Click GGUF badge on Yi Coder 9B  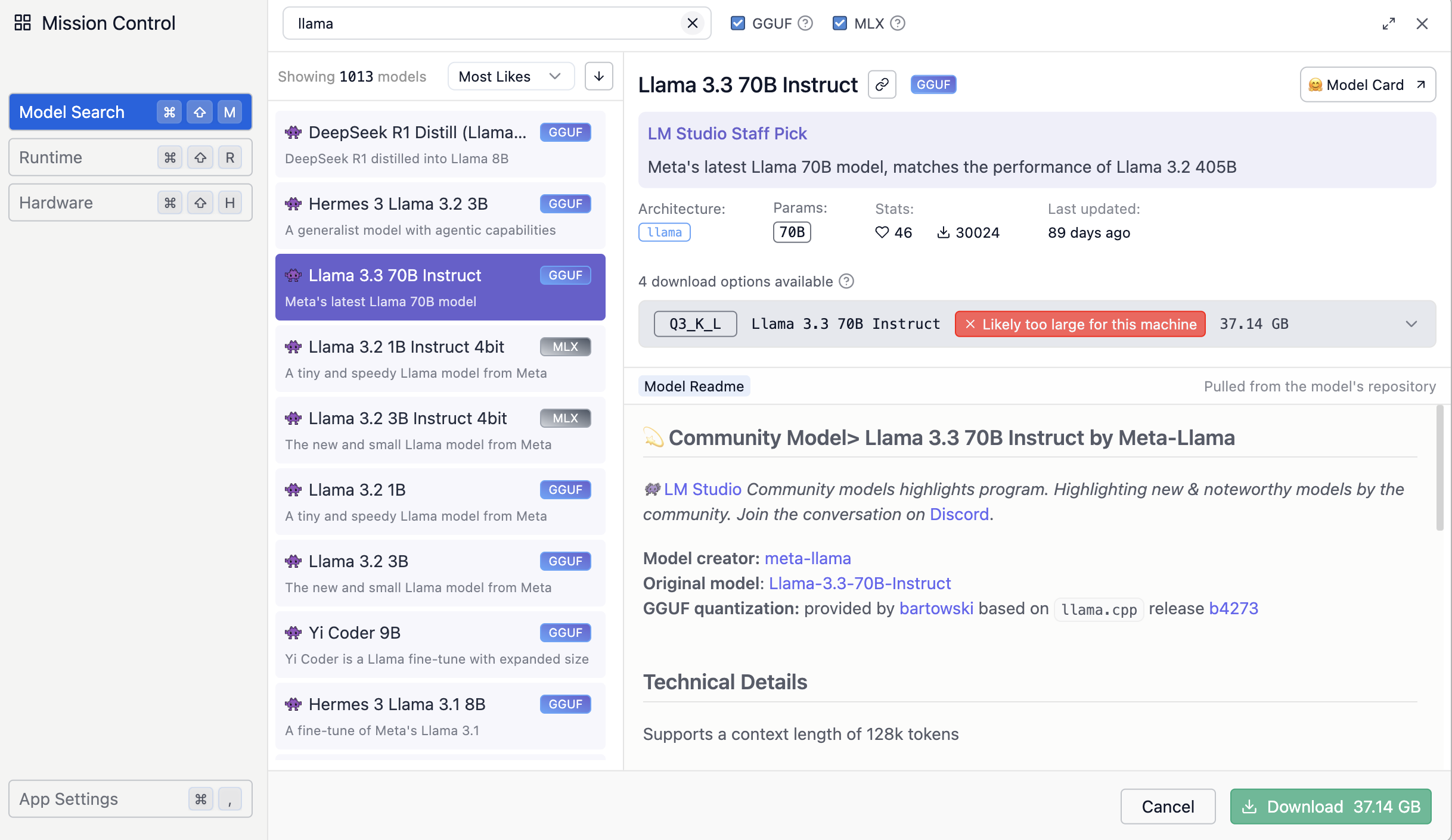pos(565,633)
